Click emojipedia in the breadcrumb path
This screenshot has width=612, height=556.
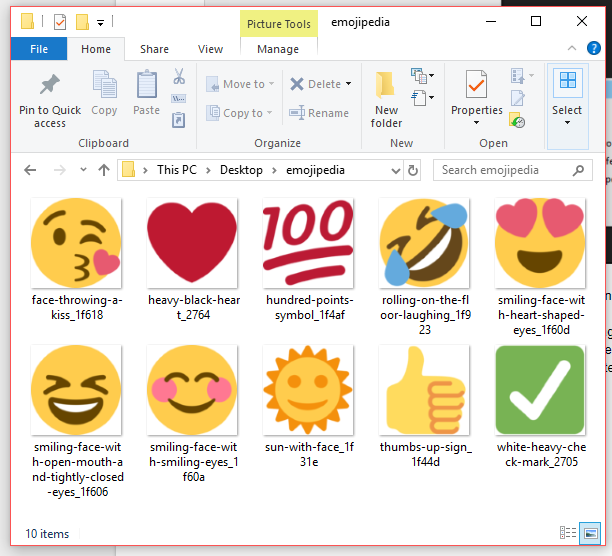click(315, 170)
